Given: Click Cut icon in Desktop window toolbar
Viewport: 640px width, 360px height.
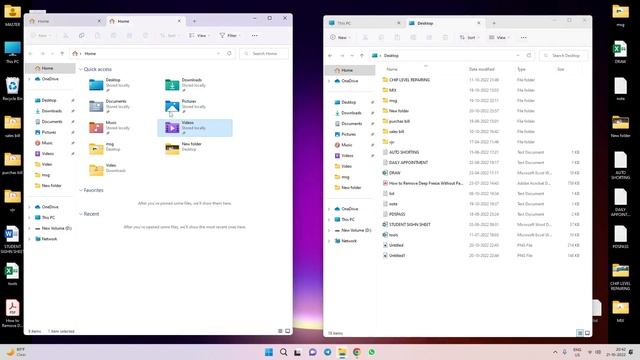Looking at the screenshot, I should [365, 38].
